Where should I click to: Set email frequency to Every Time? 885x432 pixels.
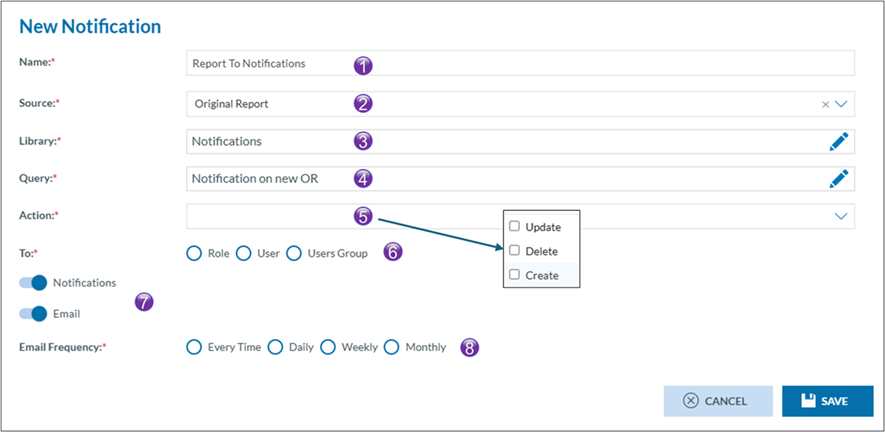tap(195, 347)
